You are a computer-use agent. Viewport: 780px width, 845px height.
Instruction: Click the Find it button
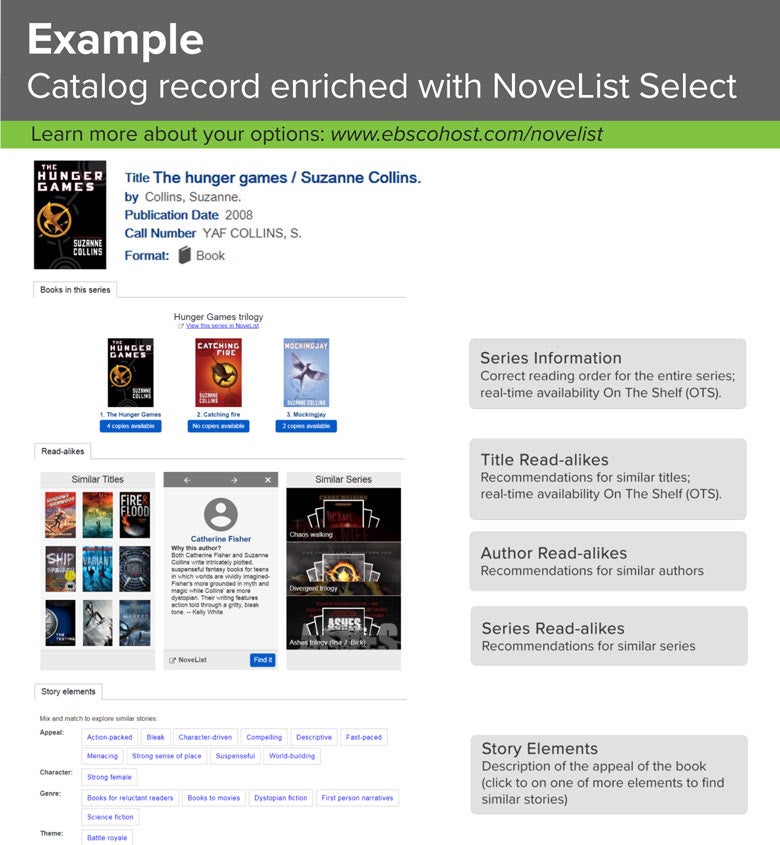(x=263, y=660)
